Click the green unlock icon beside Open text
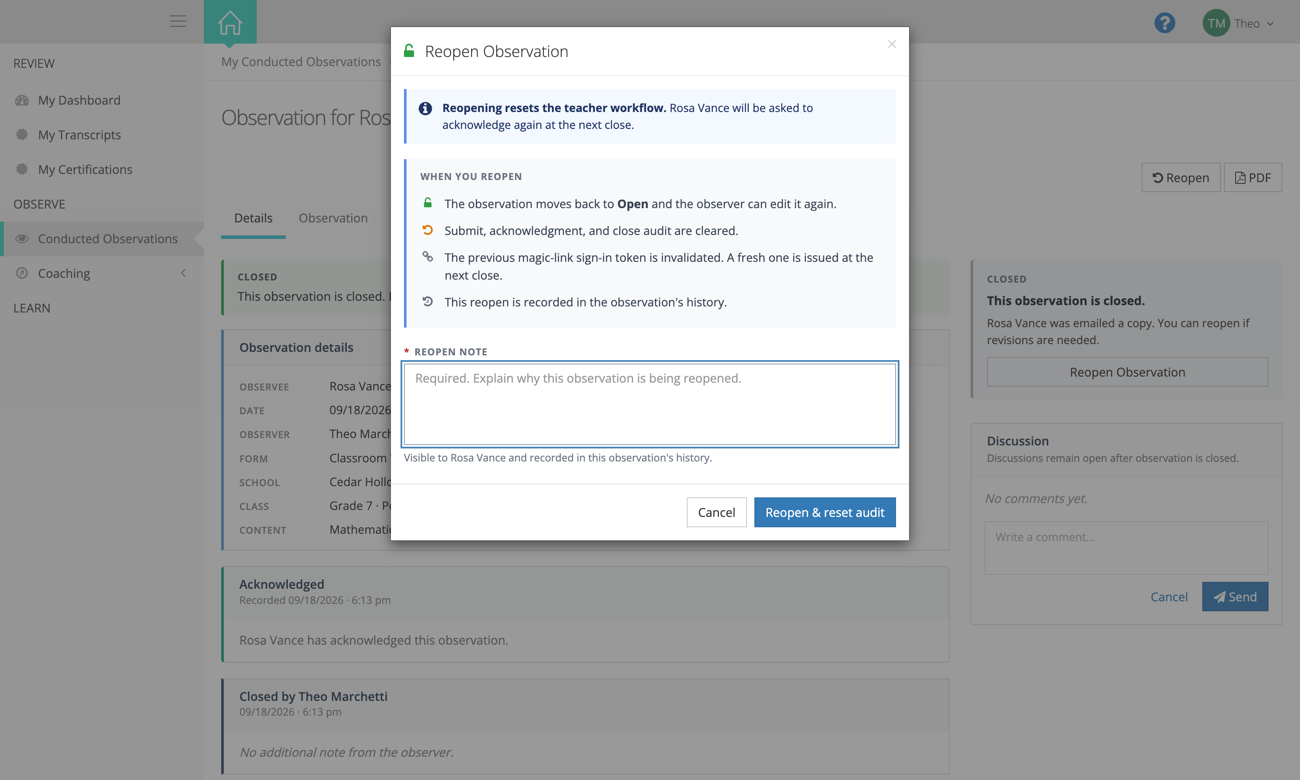Viewport: 1300px width, 780px height. 427,203
